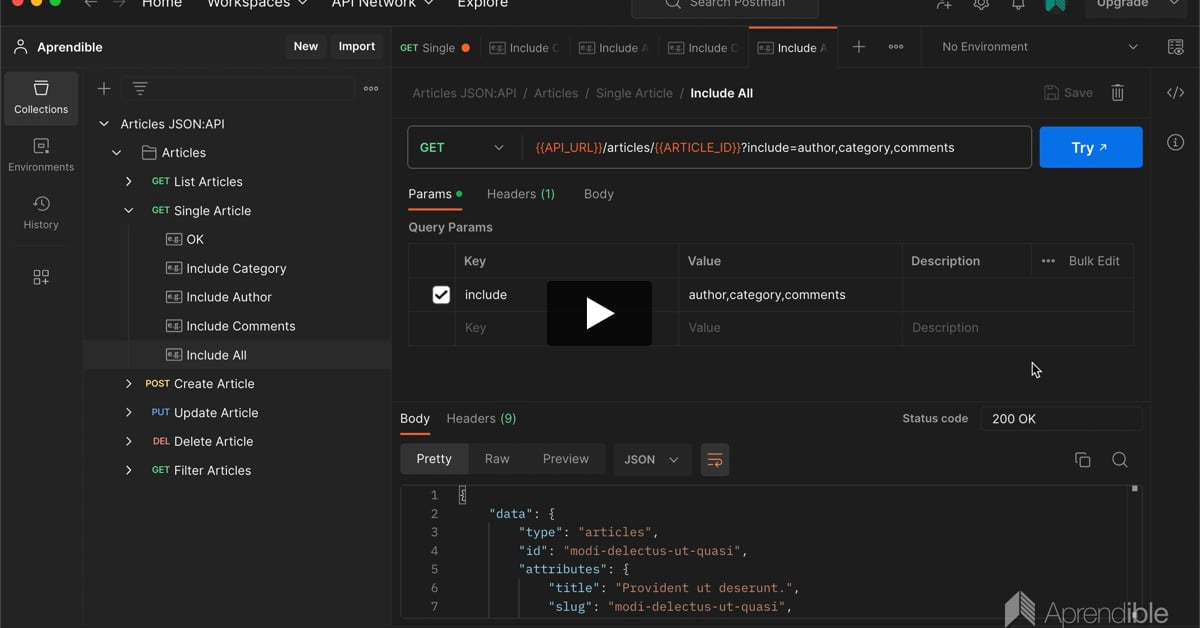Open the configure workspace sidebar icon
The height and width of the screenshot is (628, 1200).
coord(41,277)
